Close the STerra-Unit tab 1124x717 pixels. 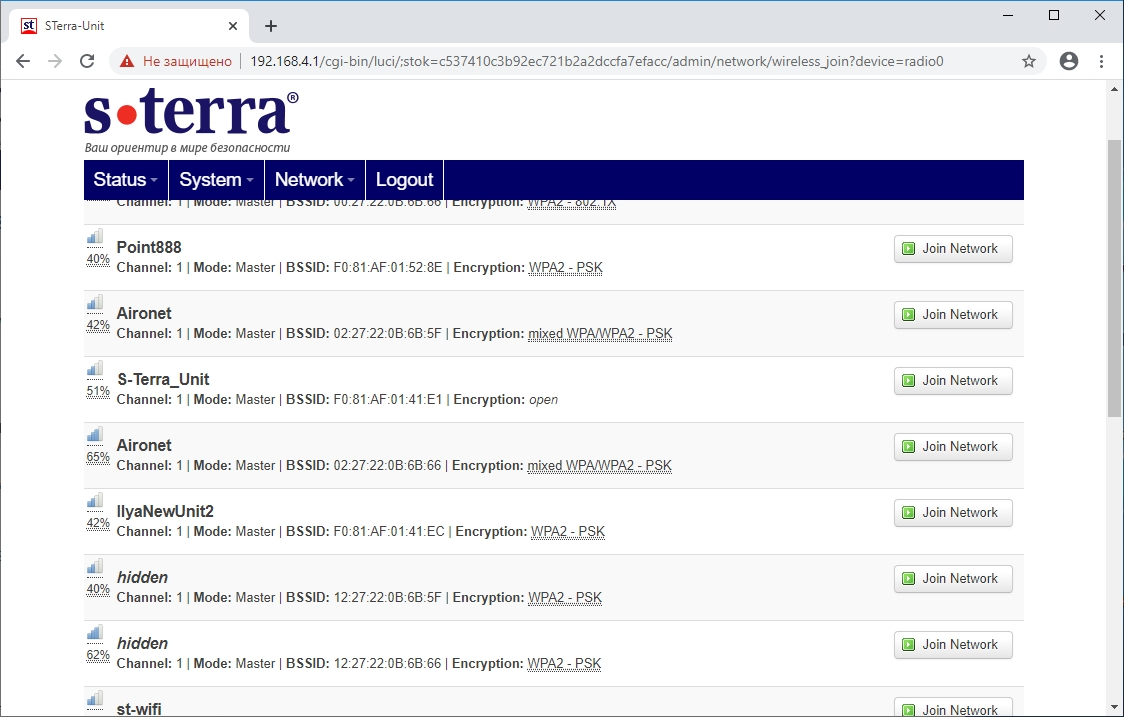233,26
